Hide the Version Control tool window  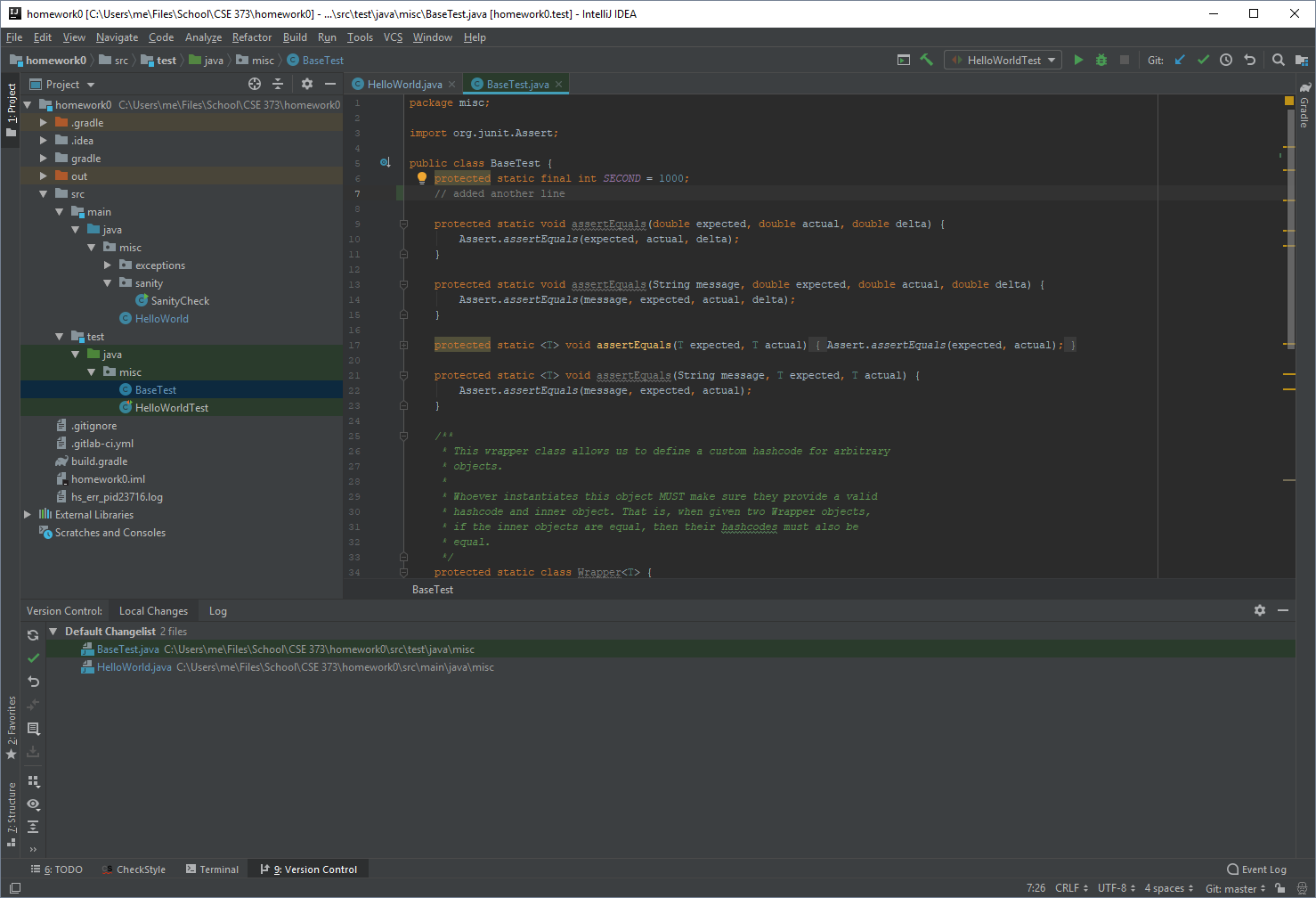coord(1283,610)
